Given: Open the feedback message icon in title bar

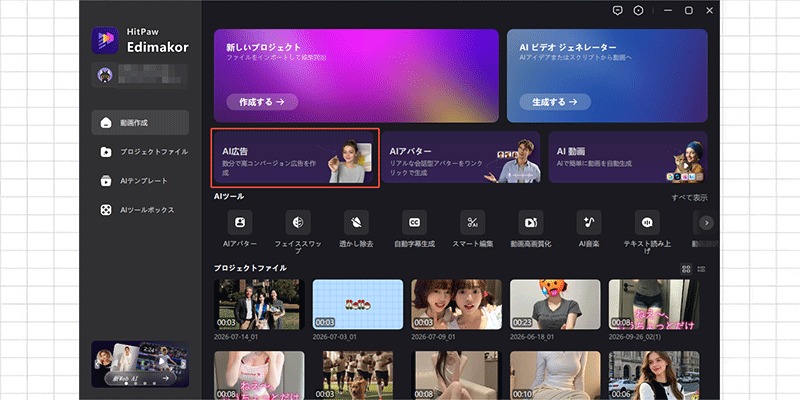Looking at the screenshot, I should click(x=618, y=11).
